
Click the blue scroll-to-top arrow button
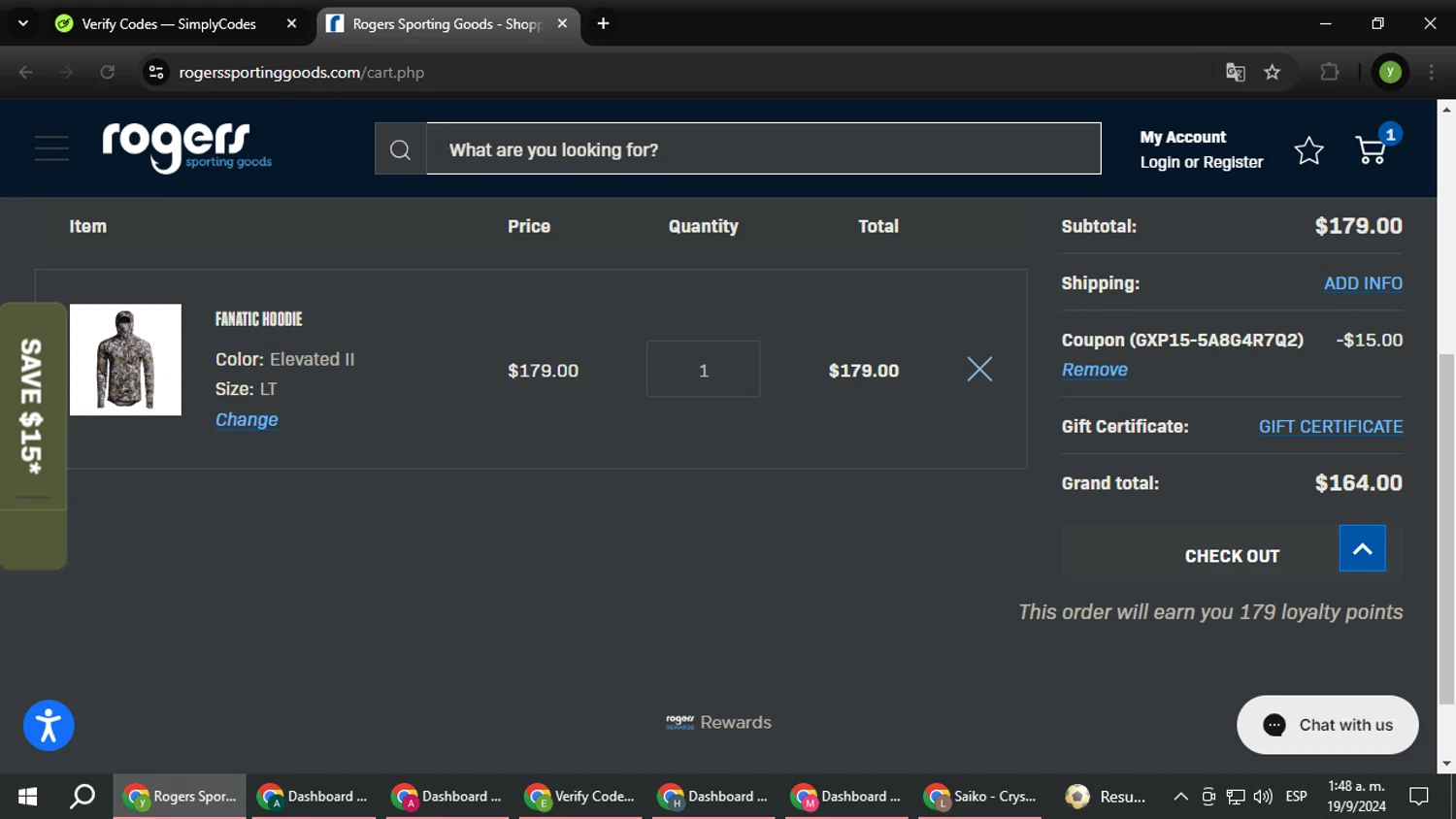1362,548
